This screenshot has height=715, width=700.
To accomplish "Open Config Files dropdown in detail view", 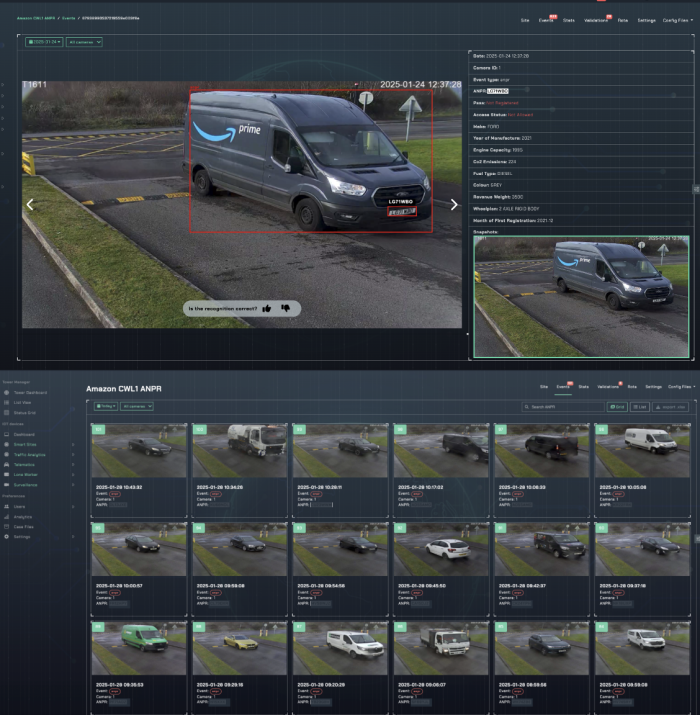I will [678, 21].
